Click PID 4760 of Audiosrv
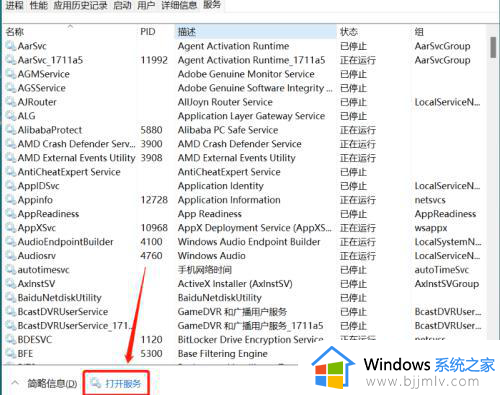The height and width of the screenshot is (395, 500). tap(151, 256)
